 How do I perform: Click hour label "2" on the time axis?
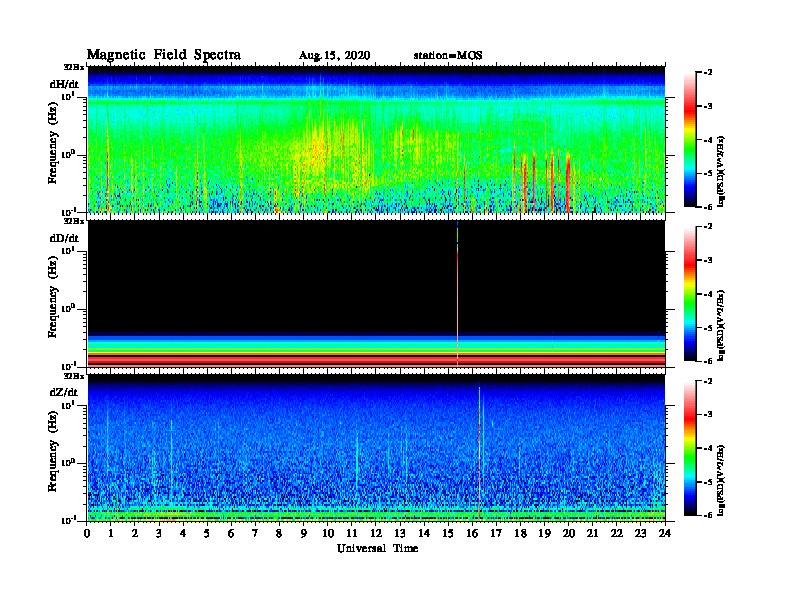[x=135, y=533]
